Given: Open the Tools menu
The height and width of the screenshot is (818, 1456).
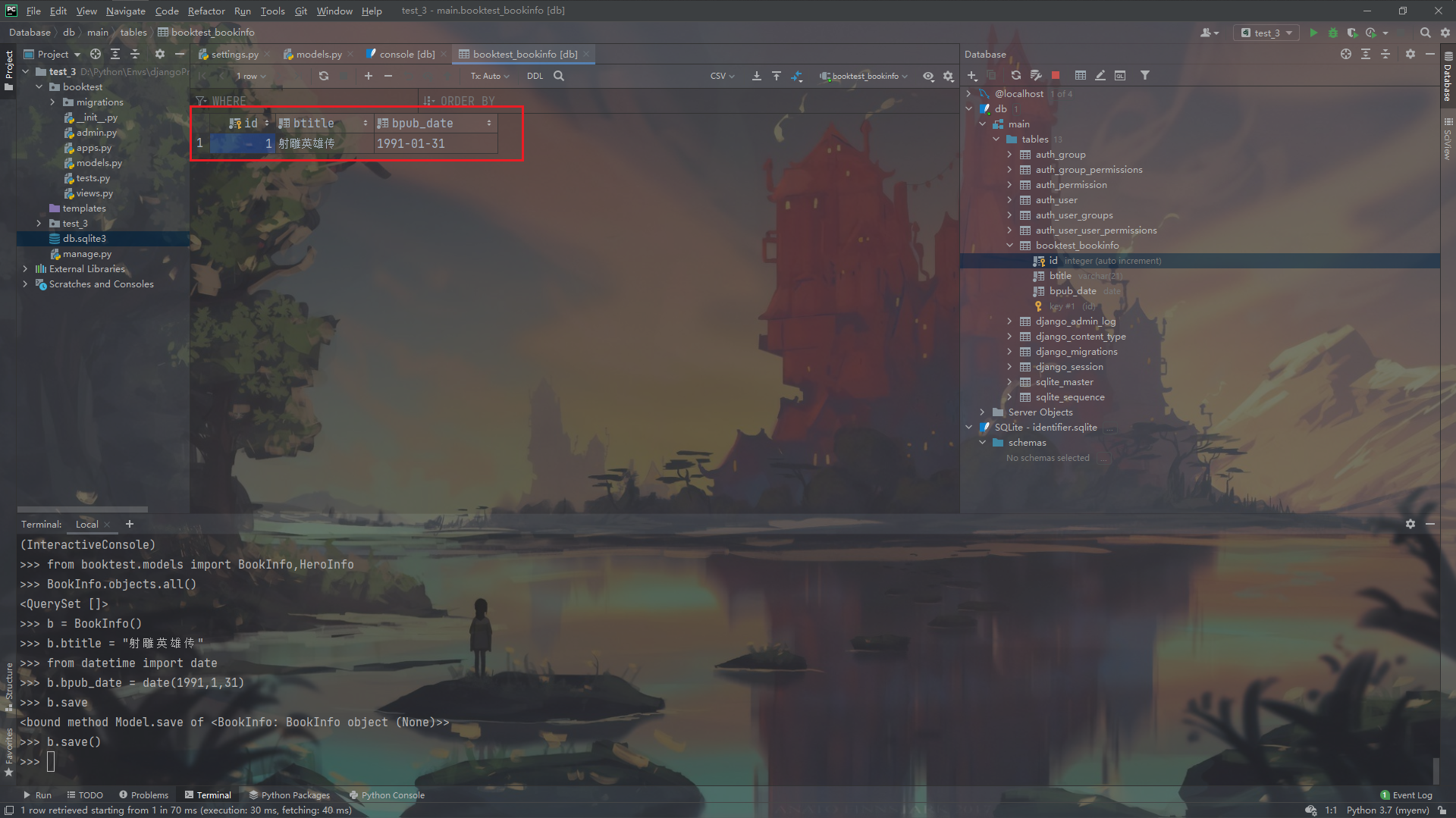Looking at the screenshot, I should click(272, 11).
